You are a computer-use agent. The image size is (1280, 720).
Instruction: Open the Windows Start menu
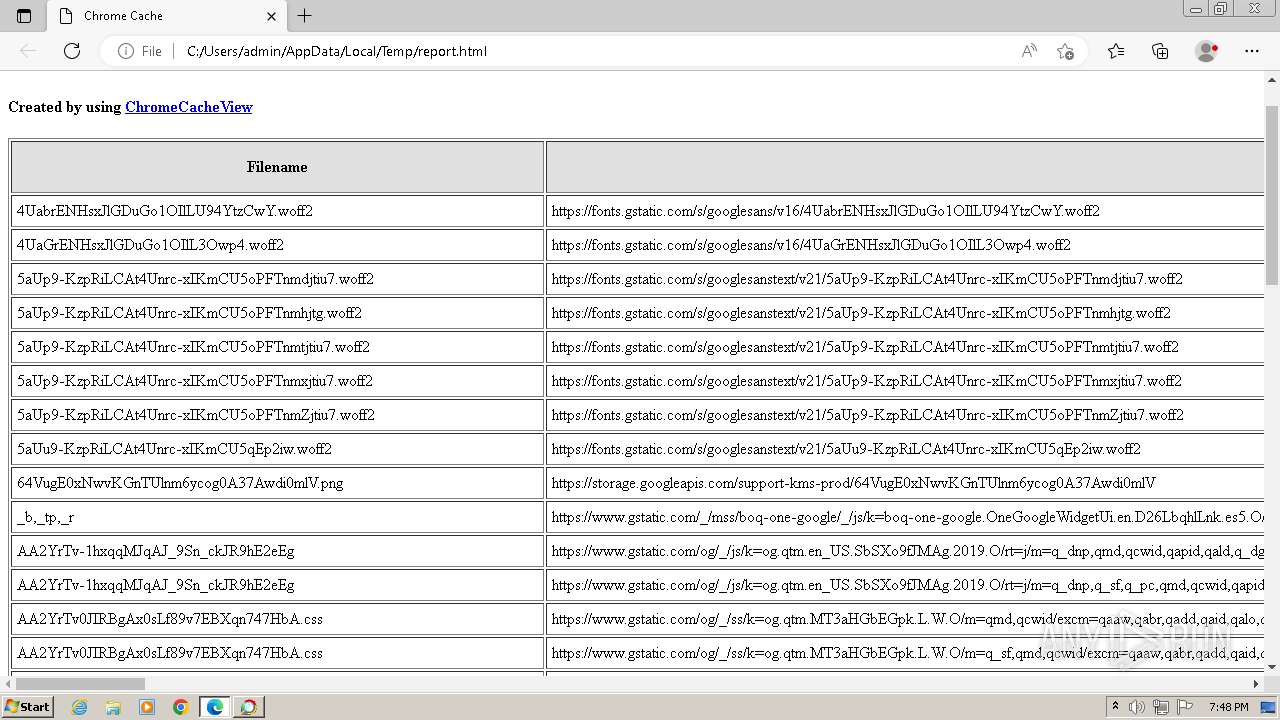27,706
